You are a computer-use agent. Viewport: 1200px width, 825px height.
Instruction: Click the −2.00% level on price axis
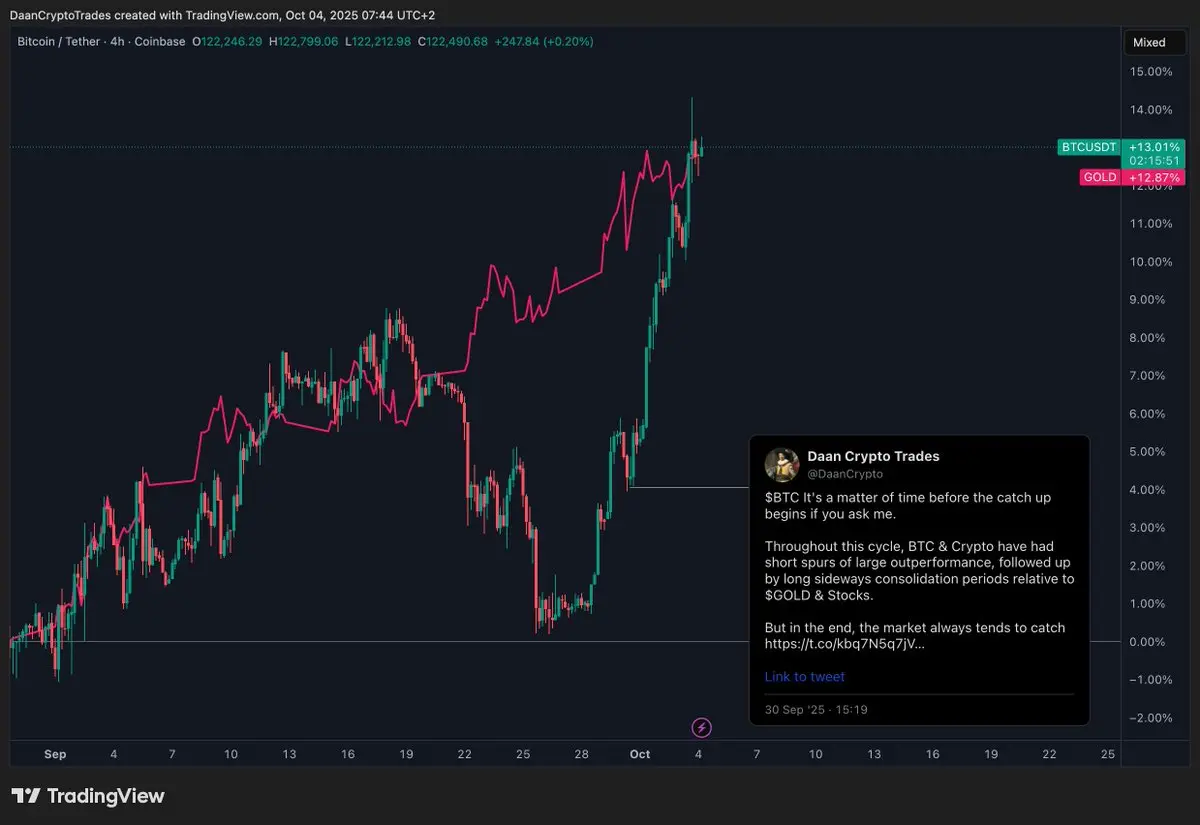(x=1151, y=718)
